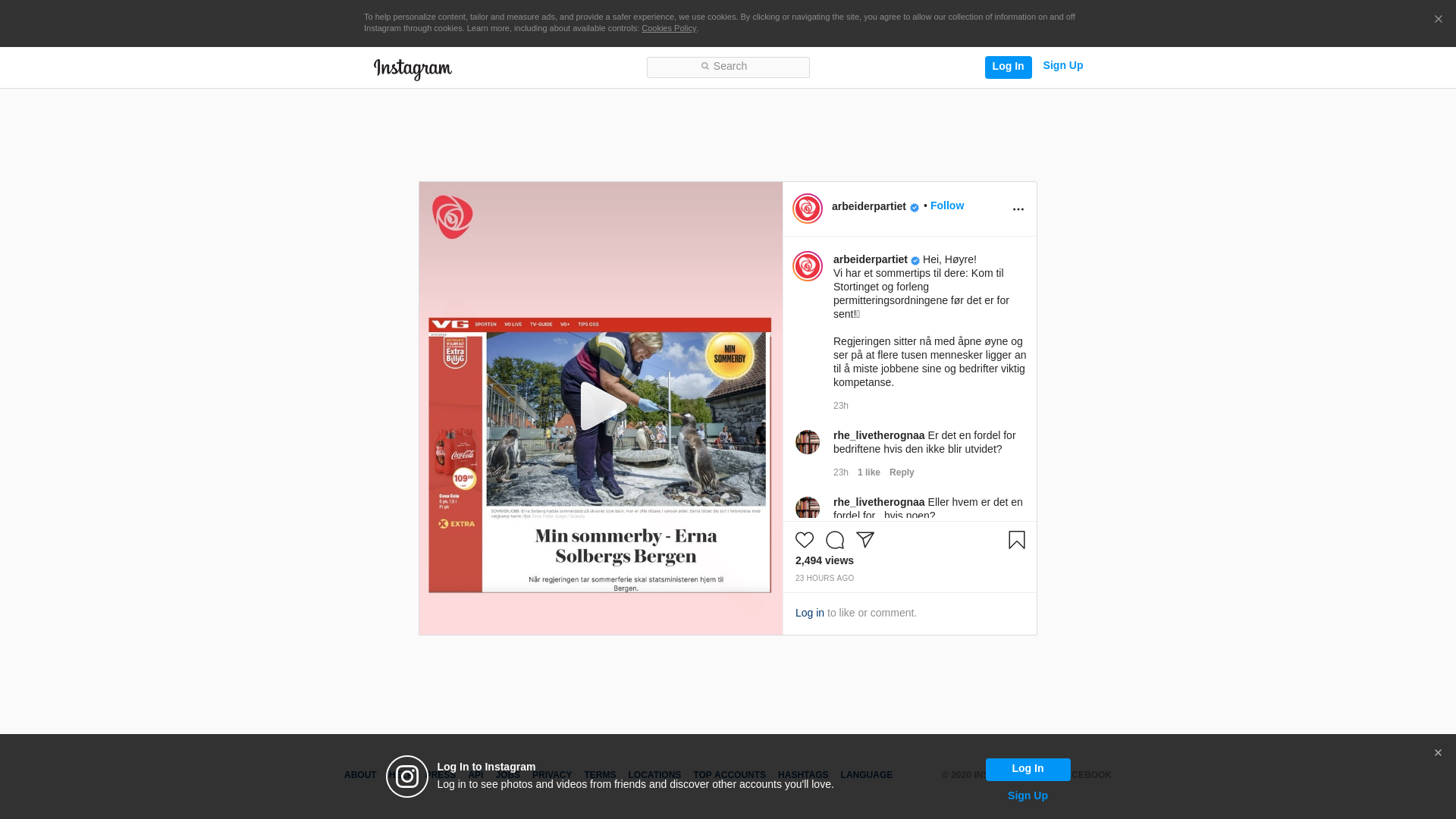Click the comment speech bubble icon
This screenshot has height=819, width=1456.
(x=835, y=540)
